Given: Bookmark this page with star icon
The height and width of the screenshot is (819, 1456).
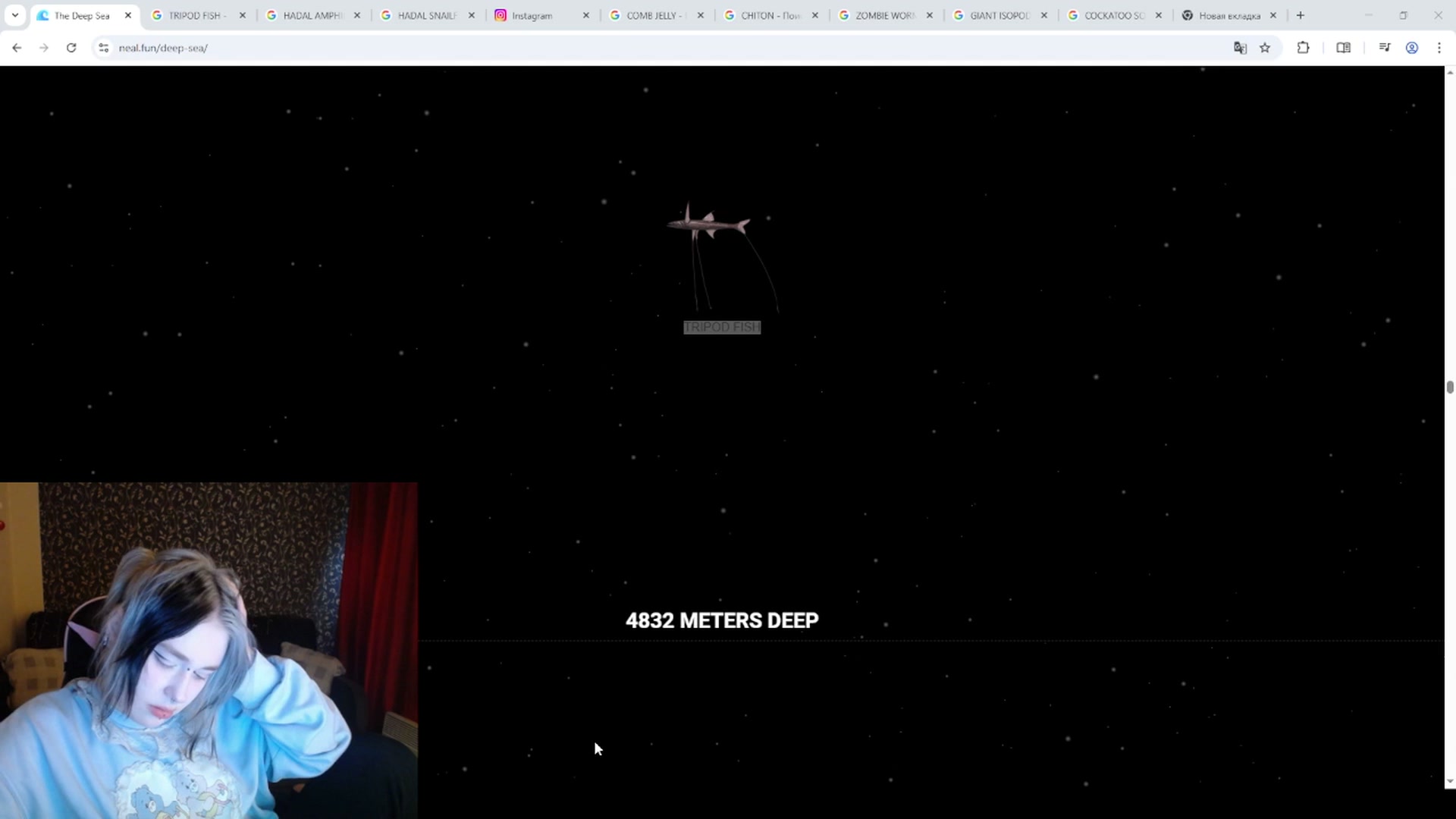Looking at the screenshot, I should (1265, 48).
